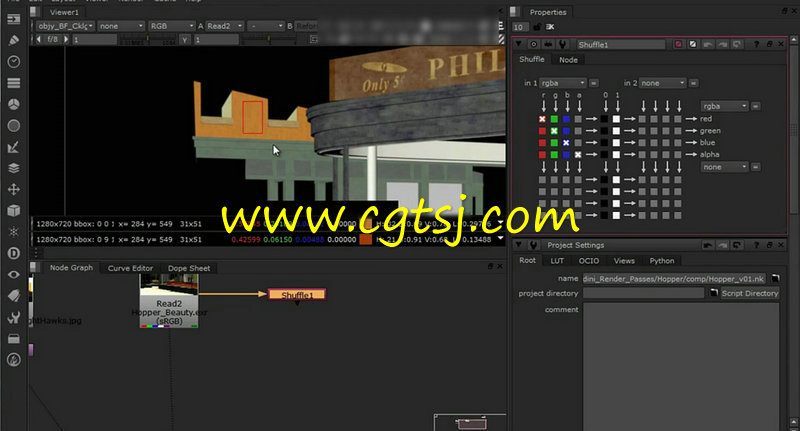Open the Other nodes menu
Image resolution: width=800 pixels, height=431 pixels.
[x=14, y=339]
